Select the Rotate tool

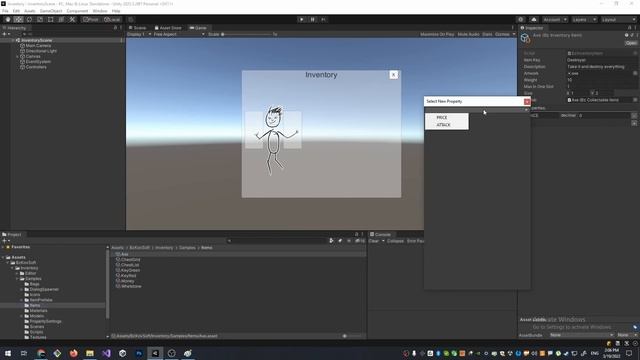point(29,19)
